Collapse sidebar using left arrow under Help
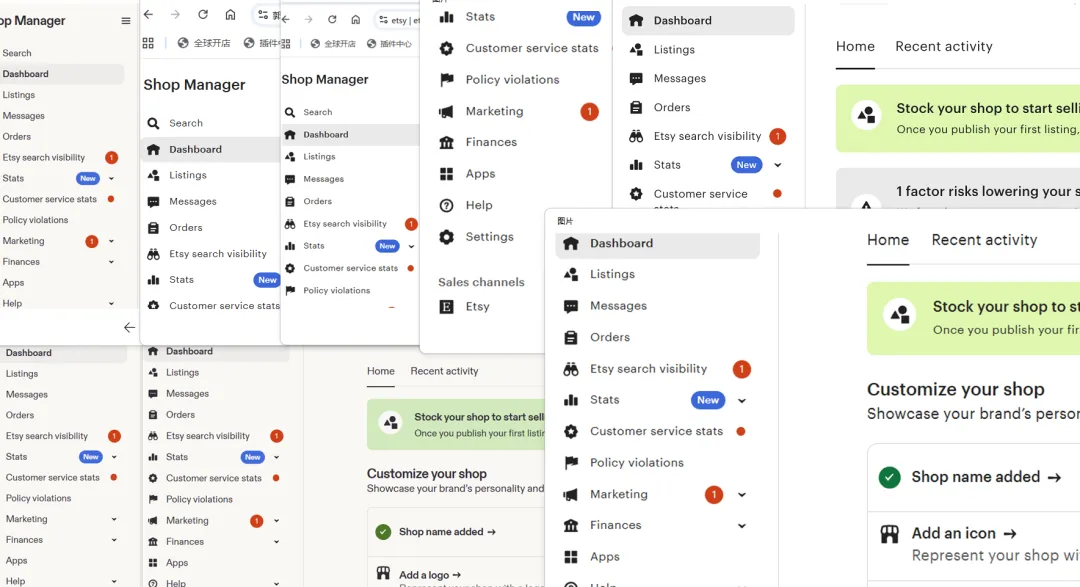Screen dimensions: 1080x587 point(129,327)
